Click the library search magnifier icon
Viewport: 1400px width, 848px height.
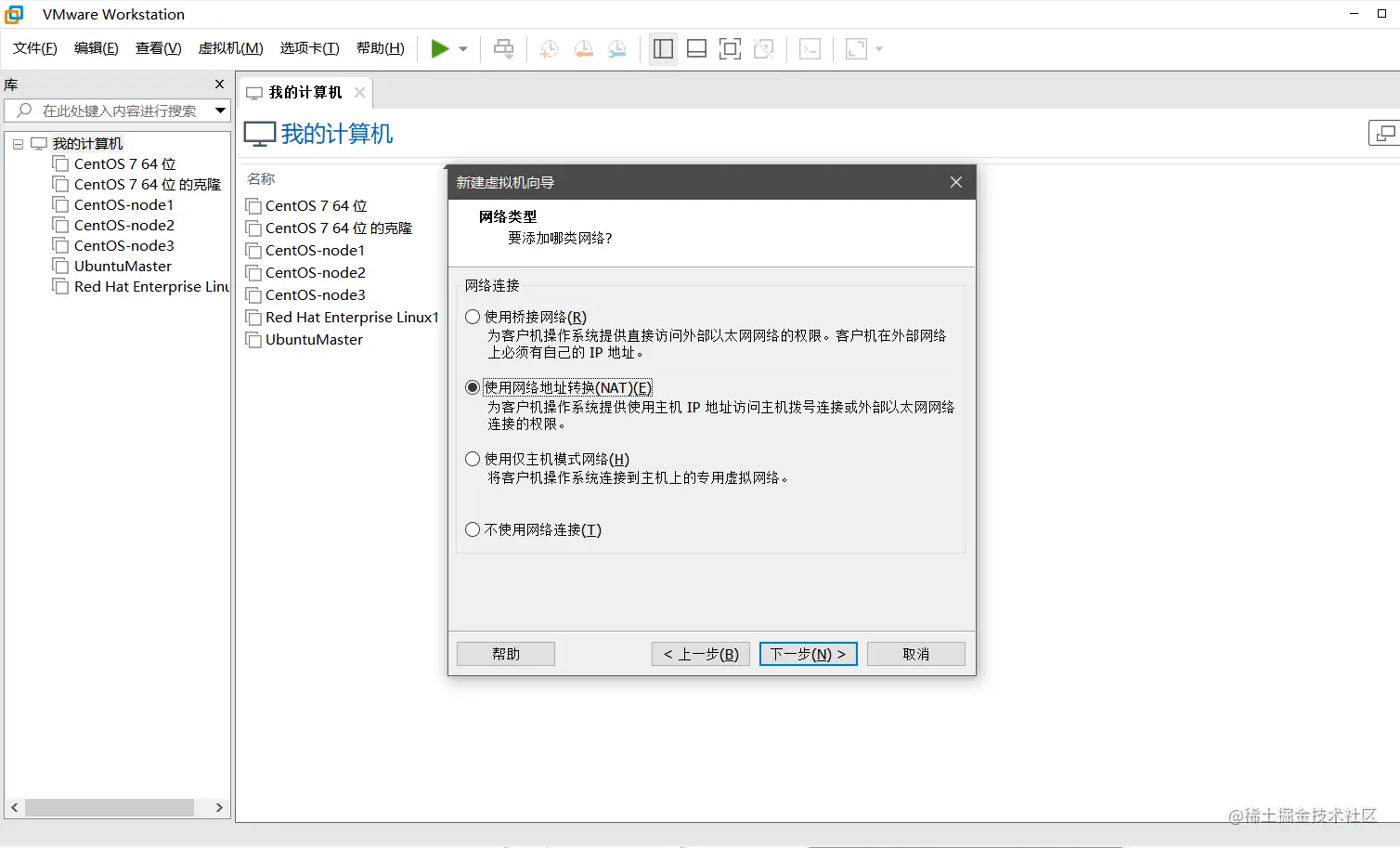tap(25, 111)
